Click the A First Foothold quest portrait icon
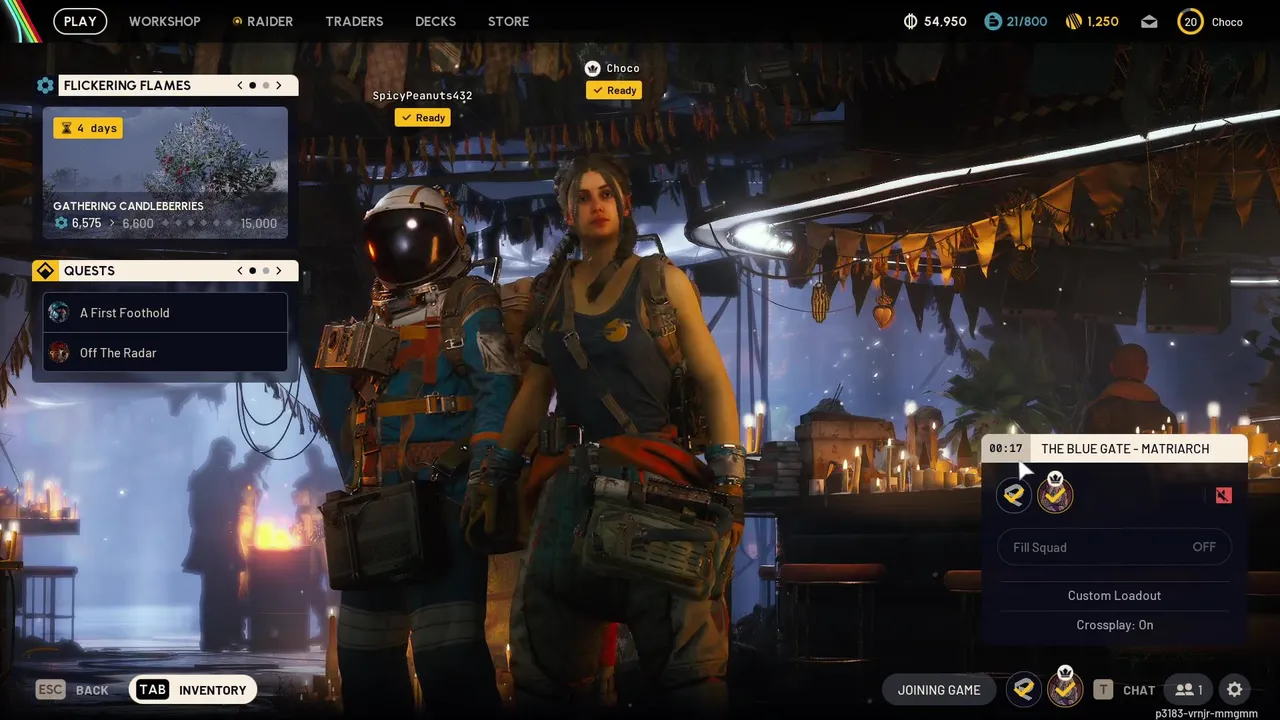 pyautogui.click(x=59, y=313)
